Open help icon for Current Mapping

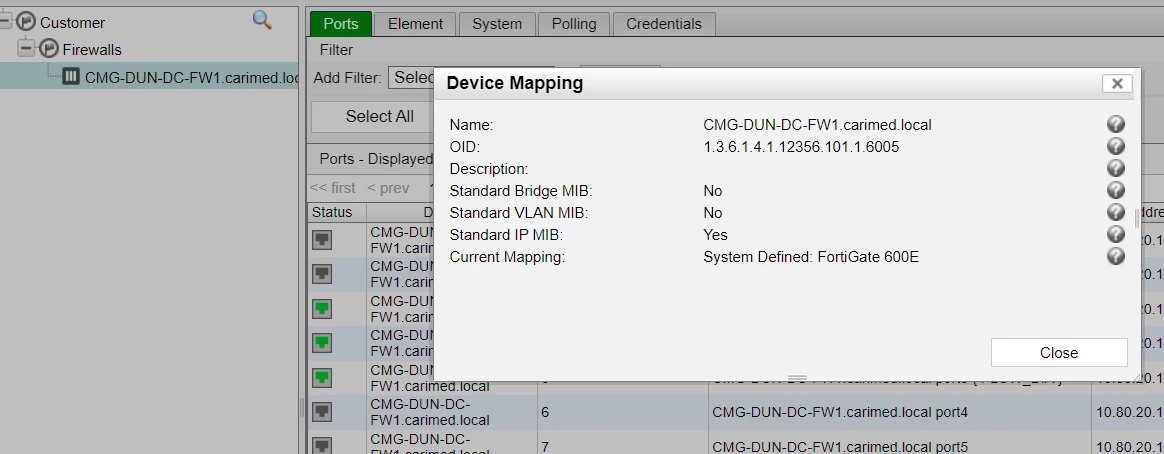[x=1116, y=257]
